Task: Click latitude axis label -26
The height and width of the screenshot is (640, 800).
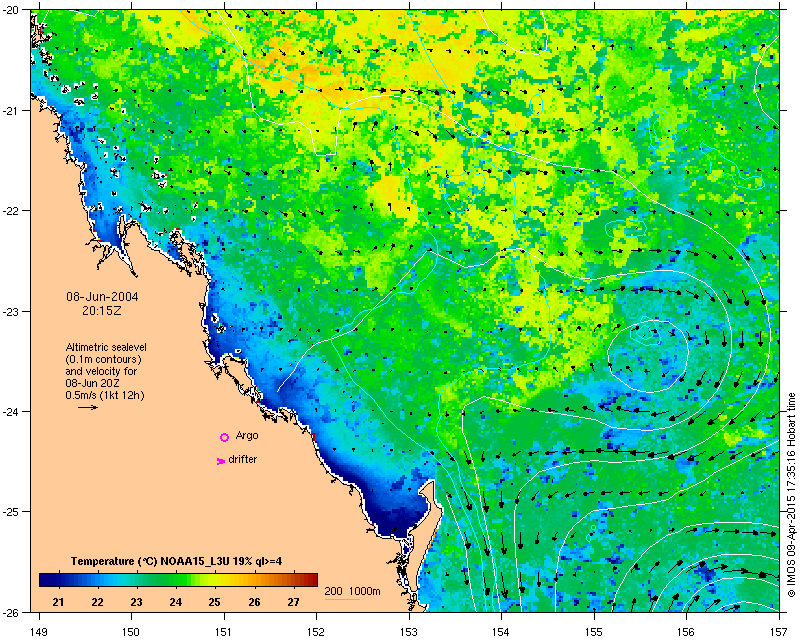Action: coord(9,610)
